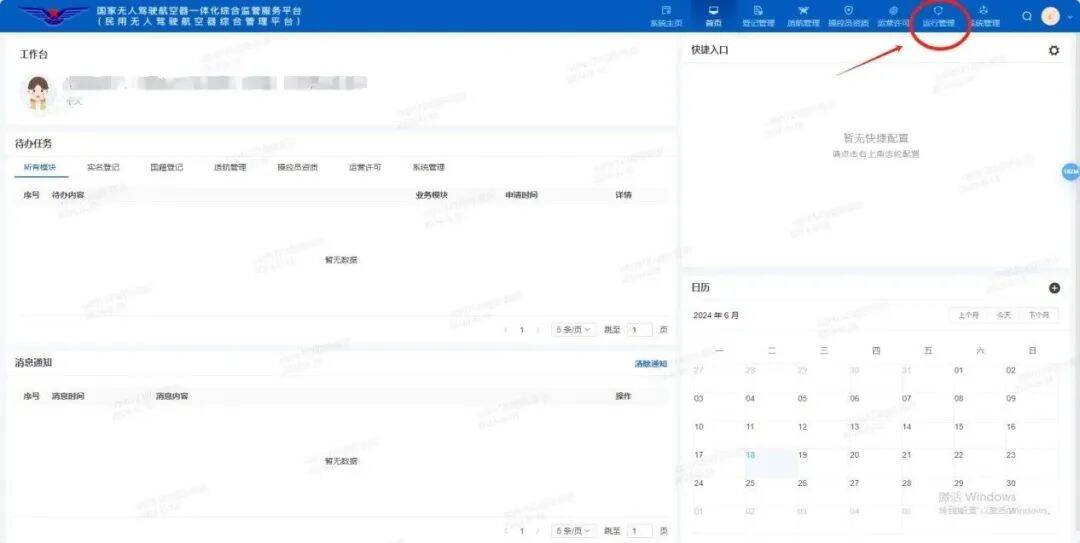Select the 操控员资质 tab under 待办任务
1080x543 pixels.
tap(298, 167)
